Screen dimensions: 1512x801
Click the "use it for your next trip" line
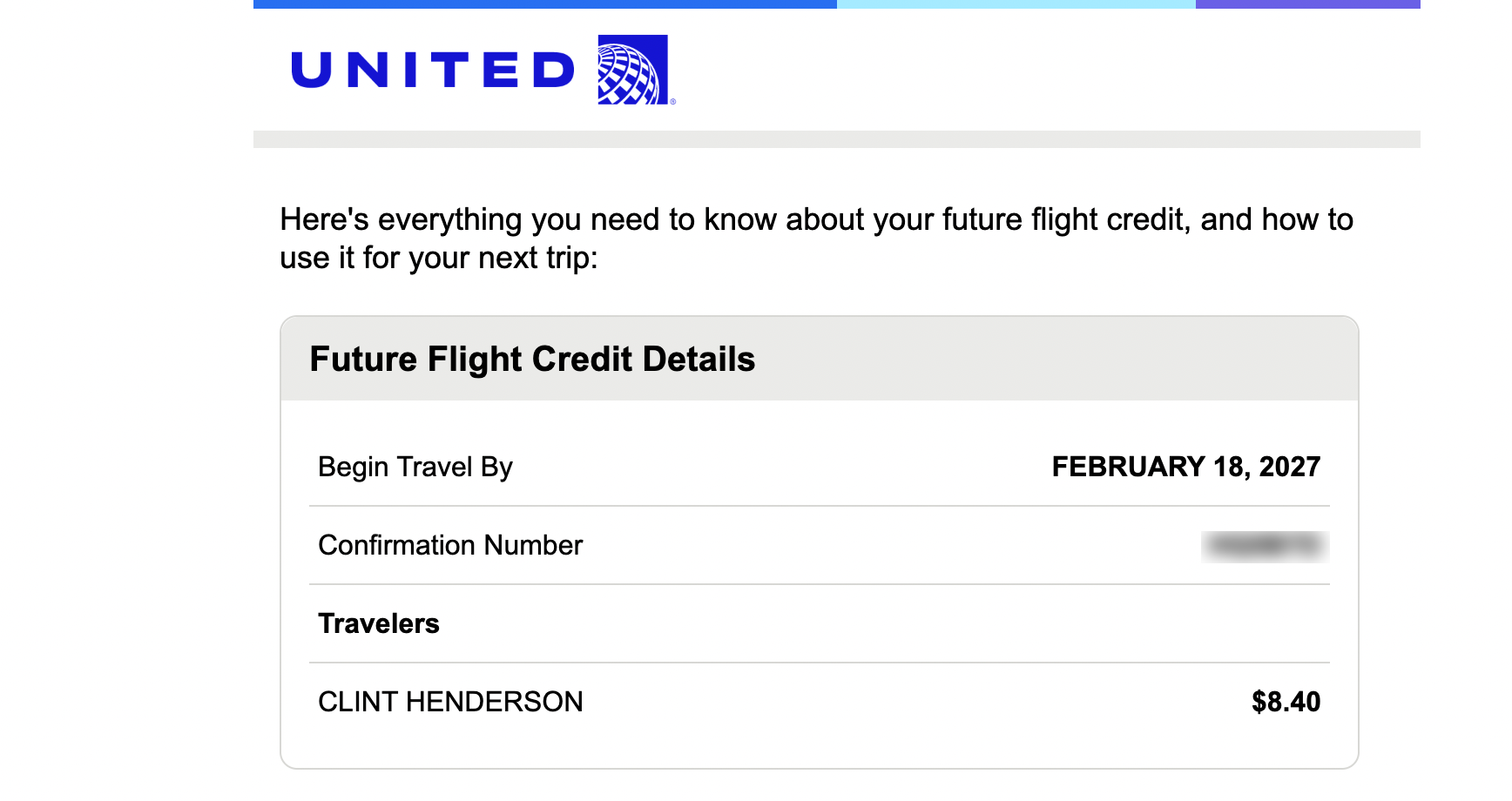(439, 258)
